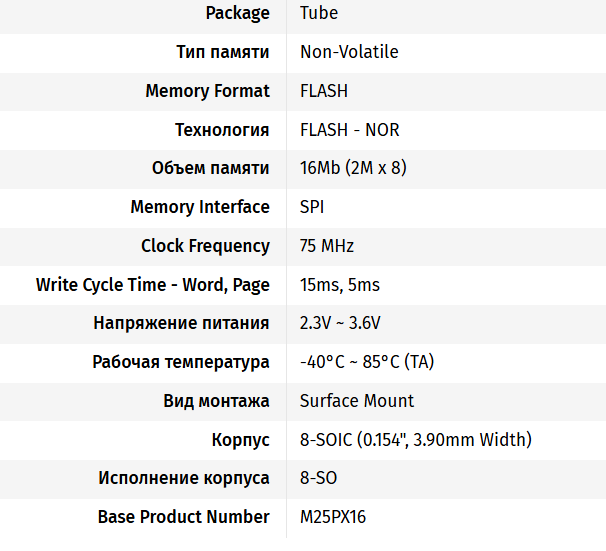Click the '8-SOIC (0.154", 3.90mm Width)' value
Viewport: 606px width, 551px height.
tap(416, 440)
